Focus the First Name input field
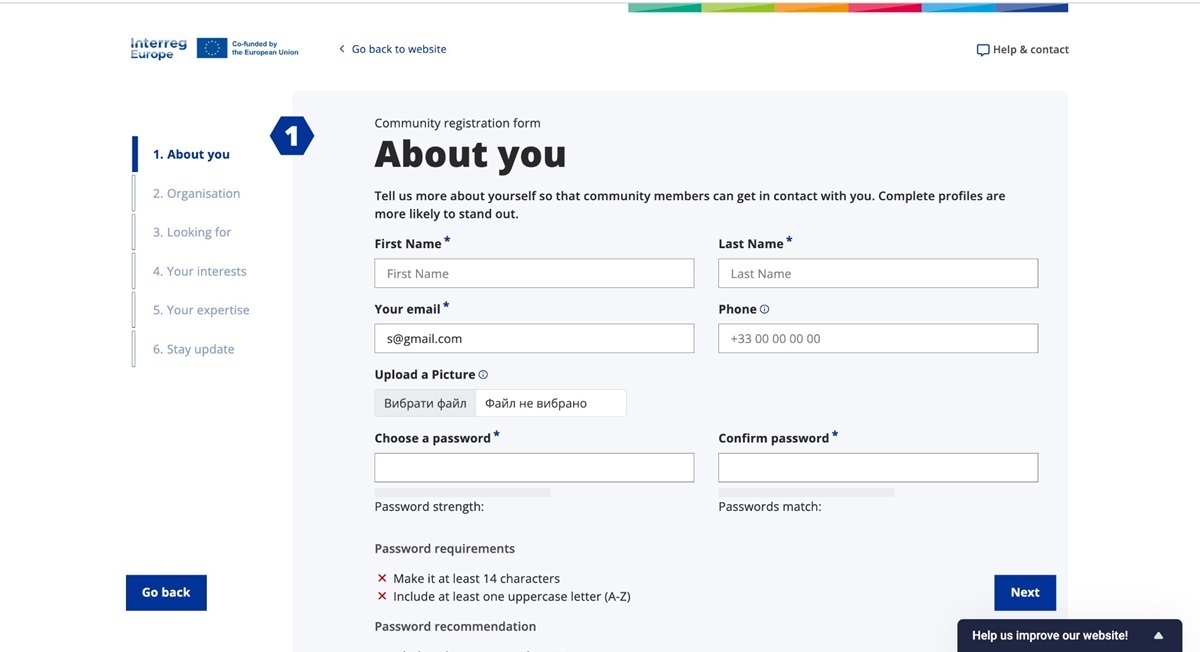1200x652 pixels. tap(534, 274)
